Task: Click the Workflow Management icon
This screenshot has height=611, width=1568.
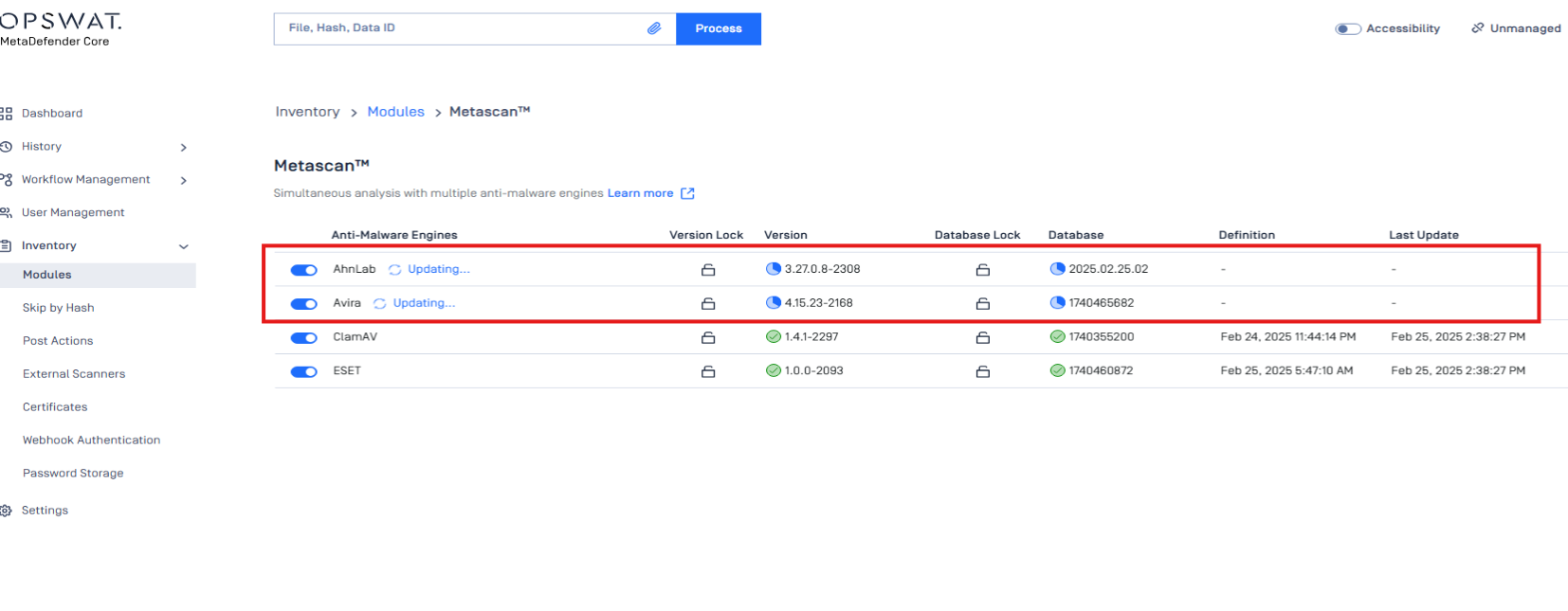Action: point(6,180)
